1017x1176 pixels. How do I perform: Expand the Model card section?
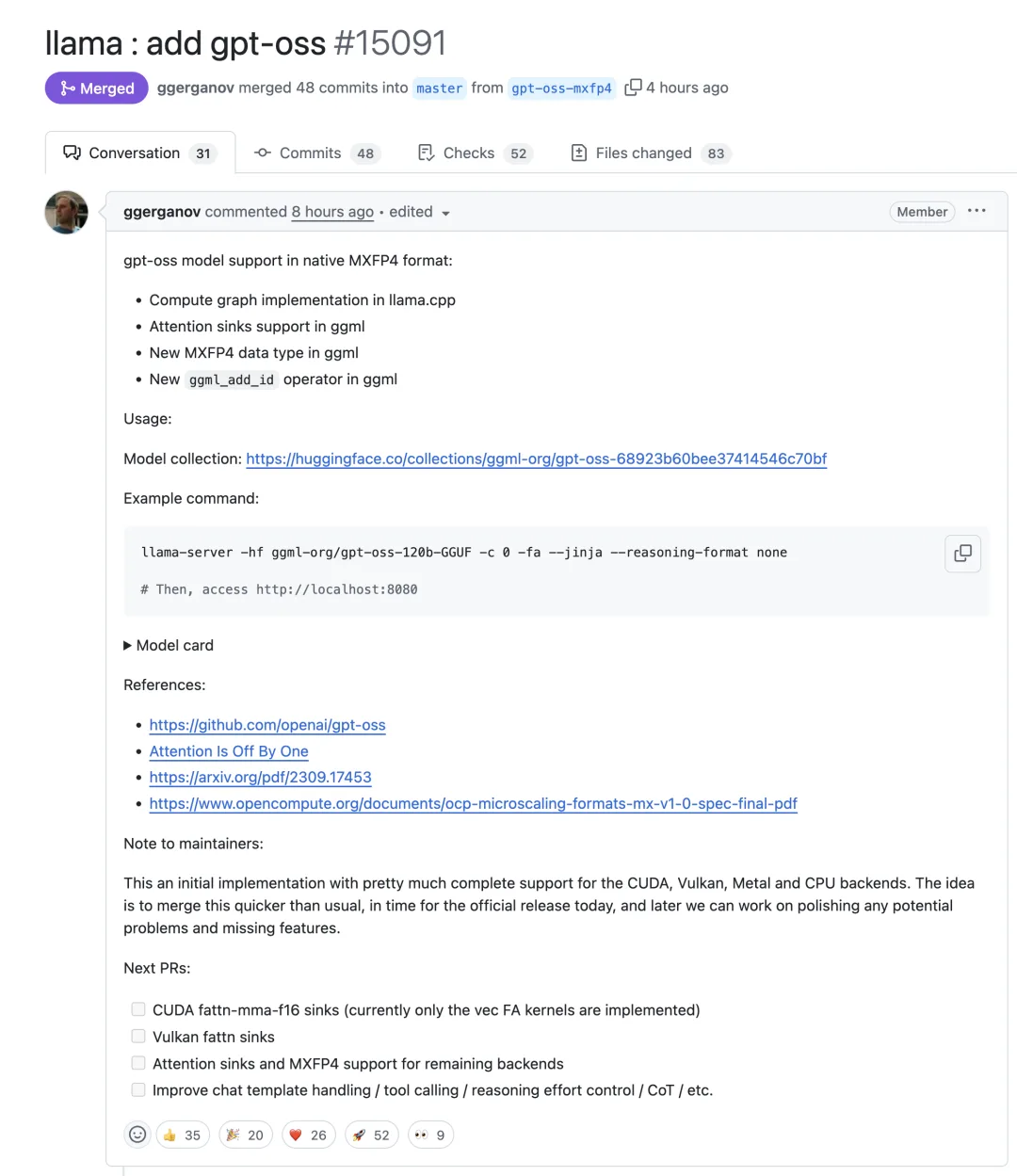[x=169, y=645]
